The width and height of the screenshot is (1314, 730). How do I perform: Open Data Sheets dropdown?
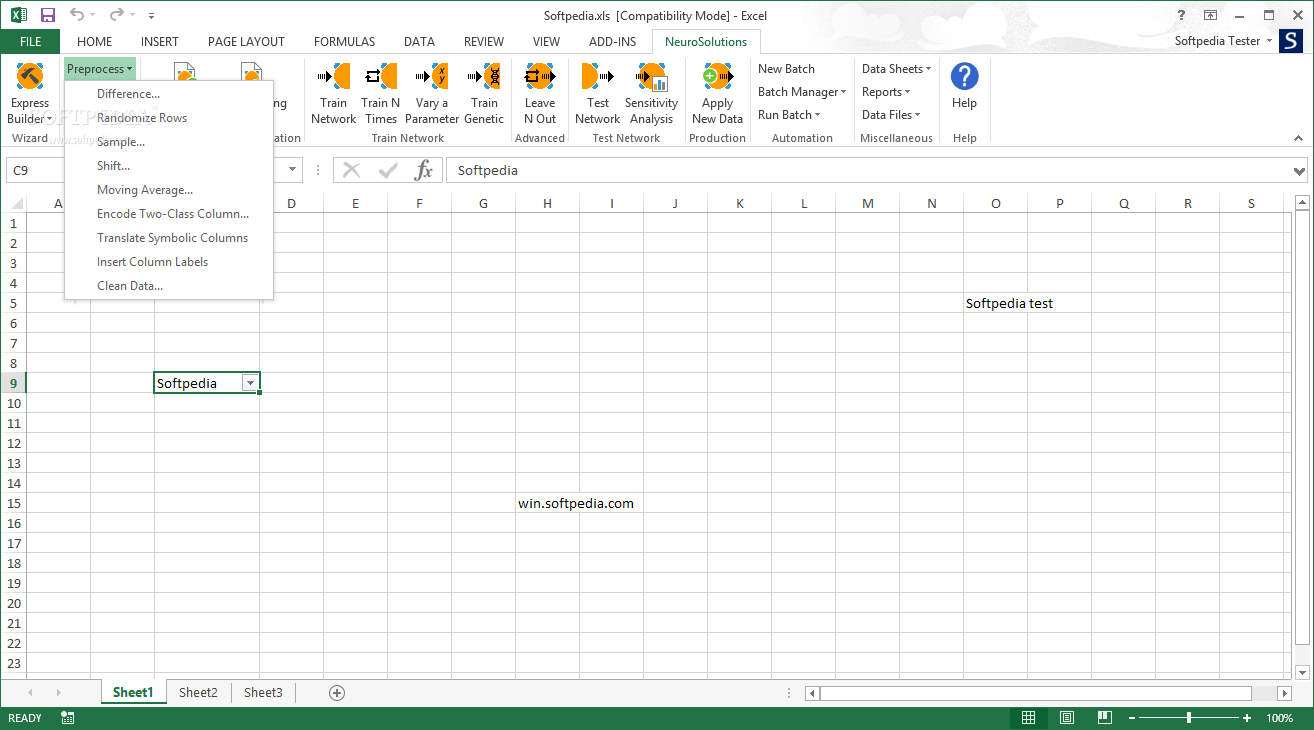(896, 69)
